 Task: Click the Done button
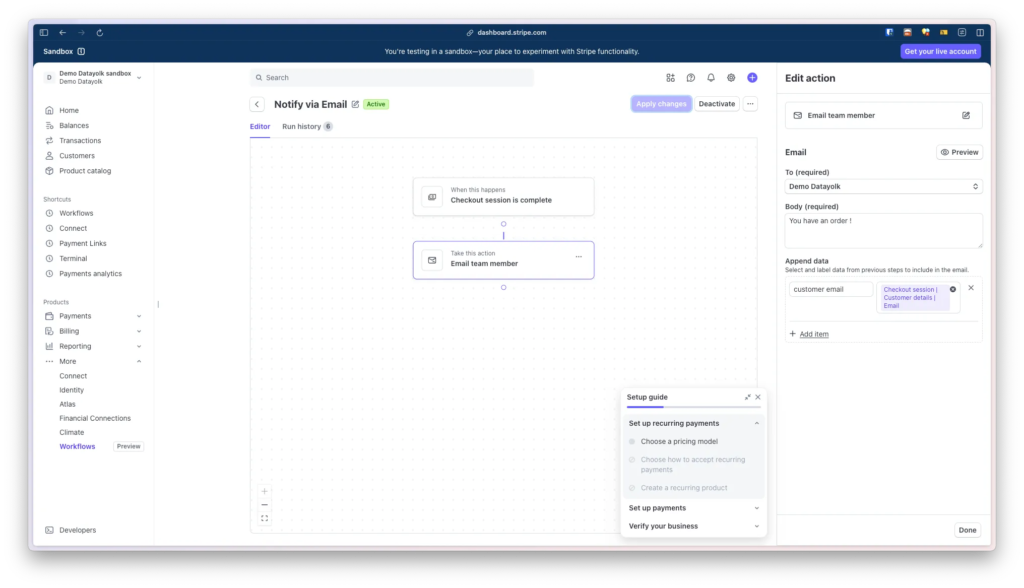tap(967, 531)
